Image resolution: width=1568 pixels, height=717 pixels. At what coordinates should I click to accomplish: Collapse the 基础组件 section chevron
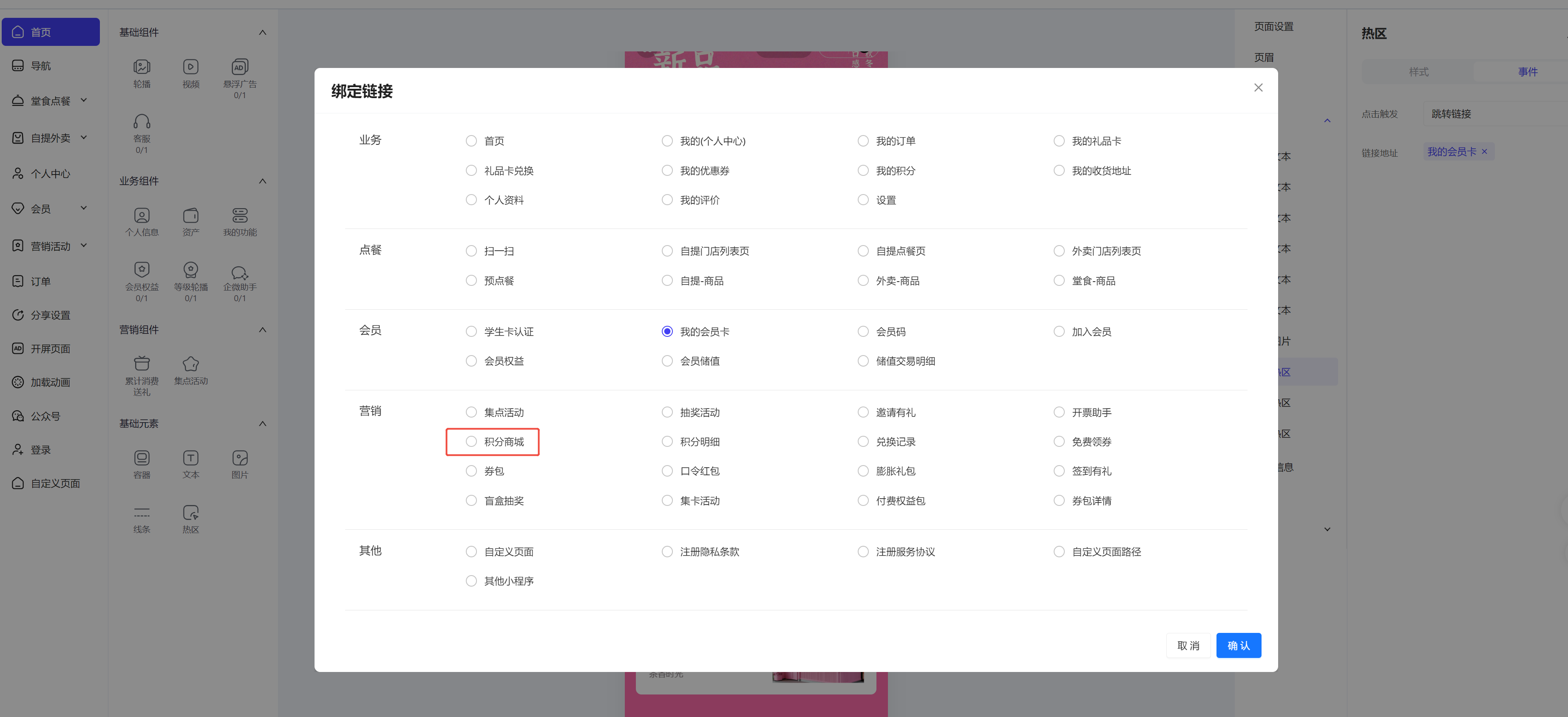click(262, 32)
